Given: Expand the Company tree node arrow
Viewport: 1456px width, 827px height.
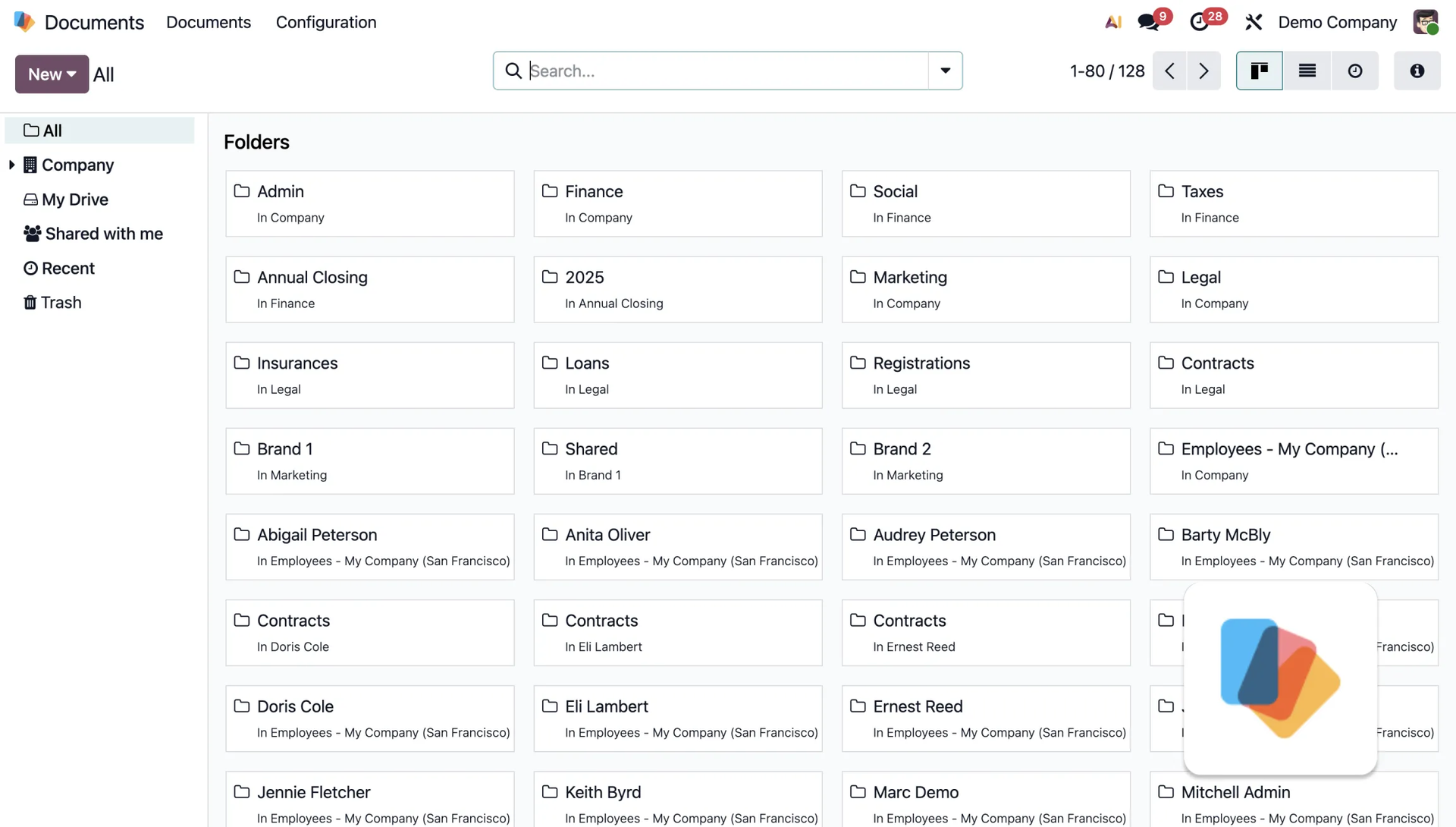Looking at the screenshot, I should click(x=11, y=165).
